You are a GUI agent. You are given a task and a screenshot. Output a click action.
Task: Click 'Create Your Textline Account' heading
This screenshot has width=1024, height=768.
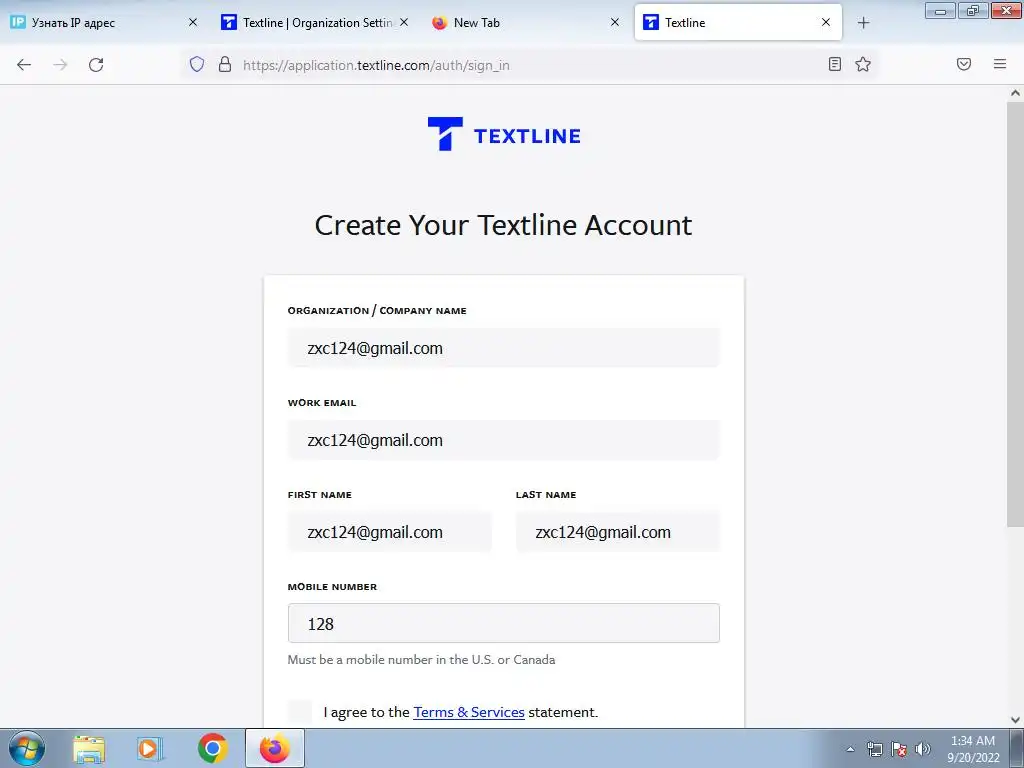504,225
